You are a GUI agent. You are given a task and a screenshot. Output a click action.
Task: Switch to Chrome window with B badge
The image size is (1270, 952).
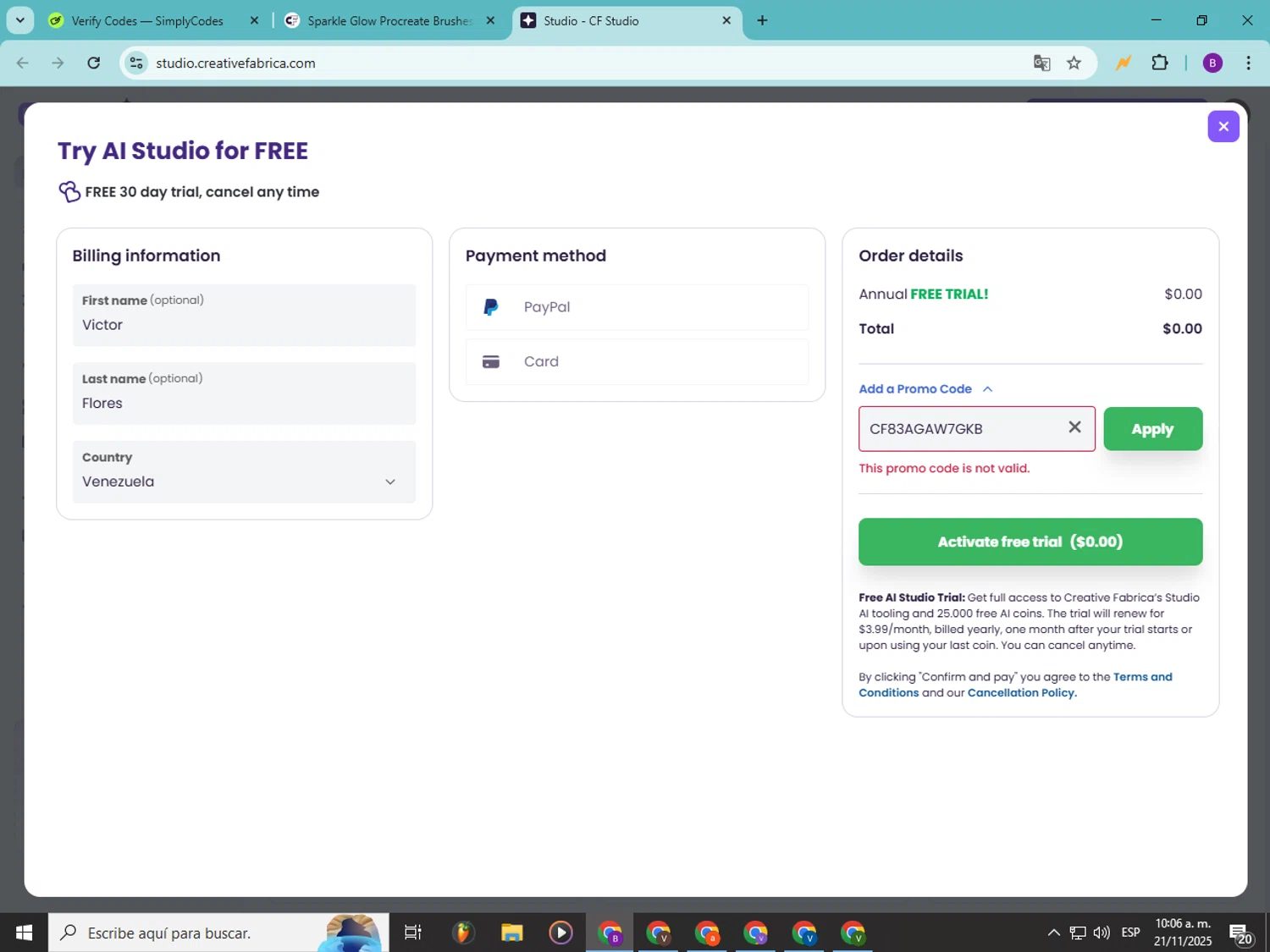(610, 933)
